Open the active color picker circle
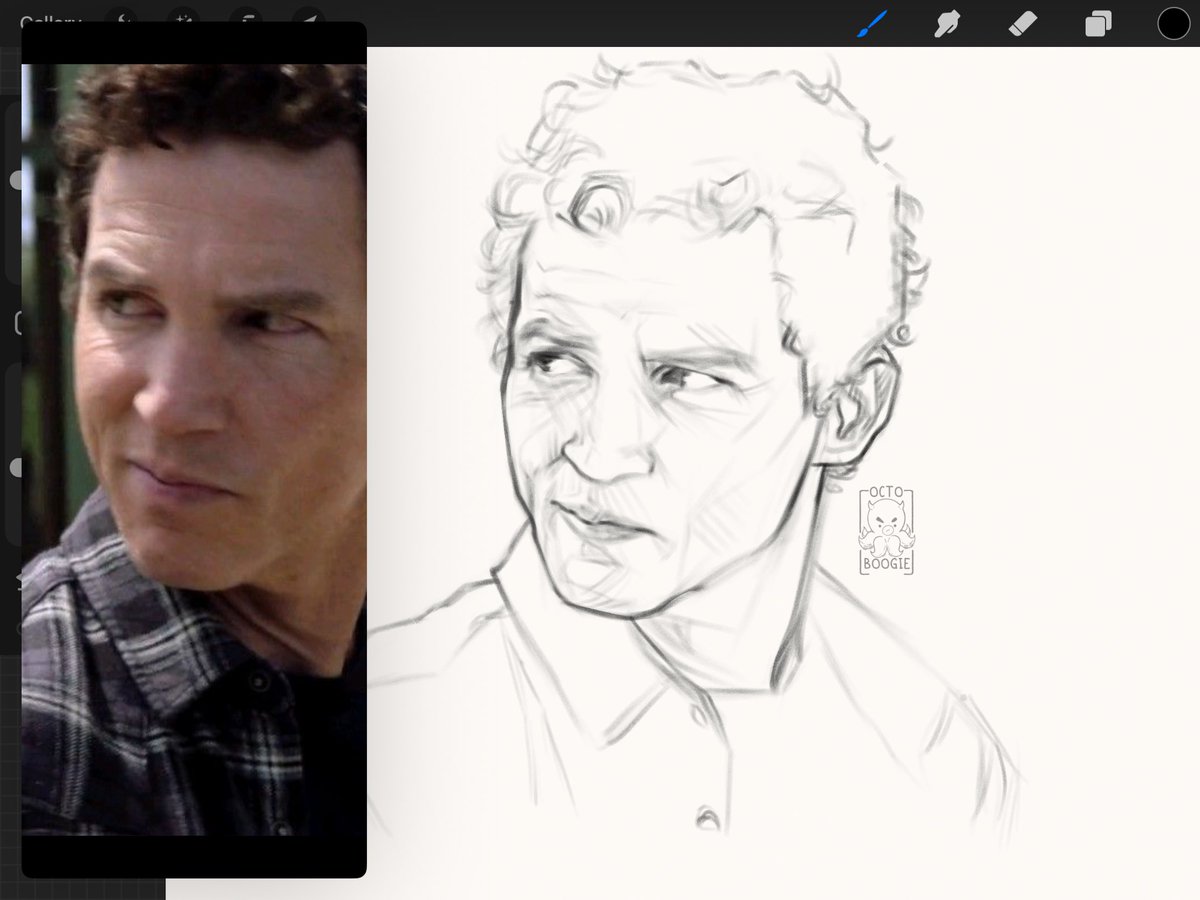This screenshot has height=900, width=1200. 1173,24
